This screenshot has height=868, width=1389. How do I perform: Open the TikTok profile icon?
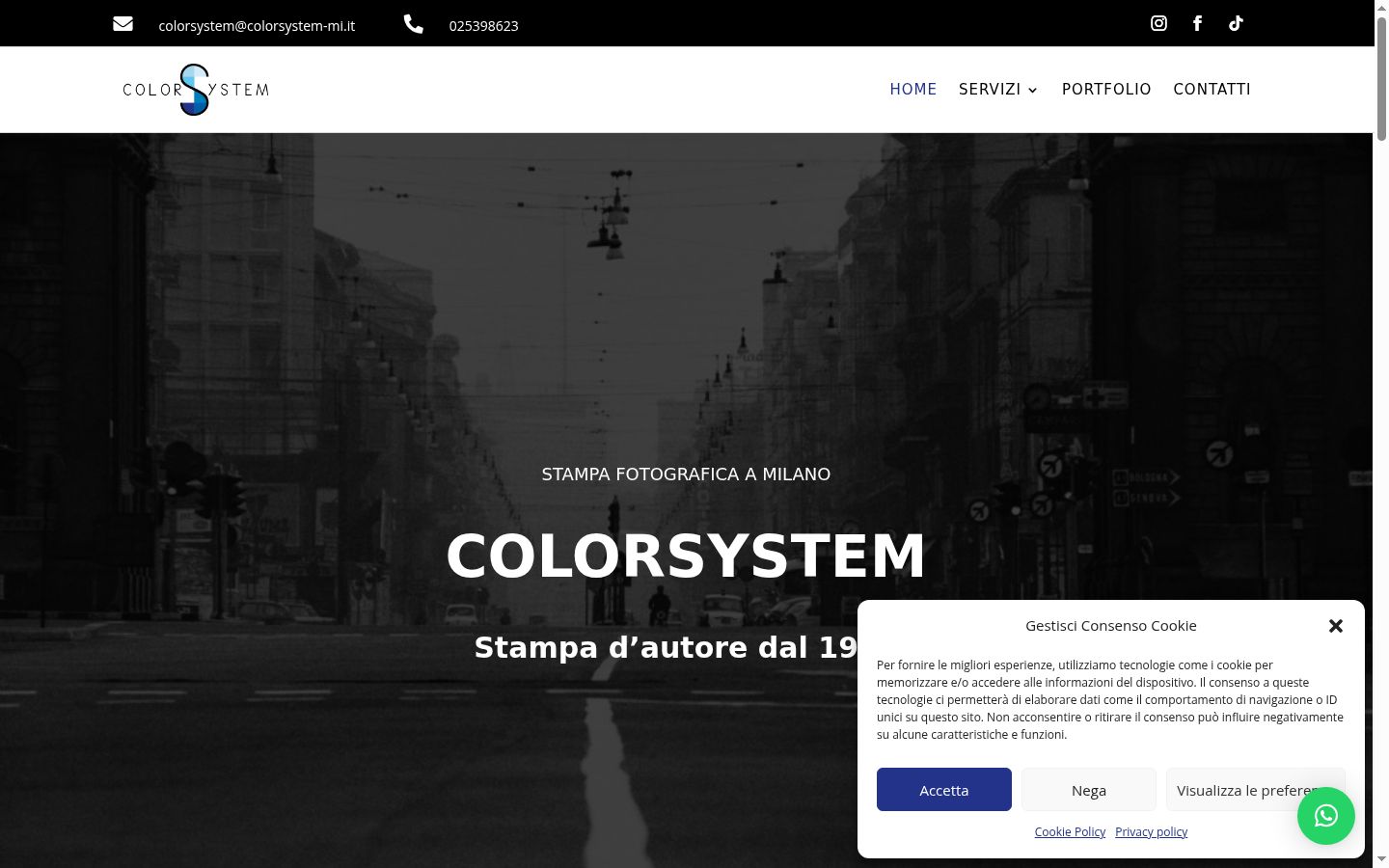[1236, 23]
